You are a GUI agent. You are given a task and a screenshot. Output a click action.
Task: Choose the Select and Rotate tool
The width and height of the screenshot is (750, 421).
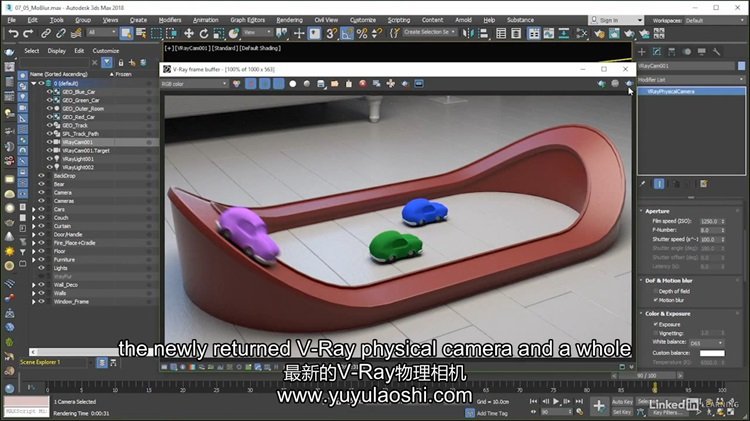tap(204, 33)
